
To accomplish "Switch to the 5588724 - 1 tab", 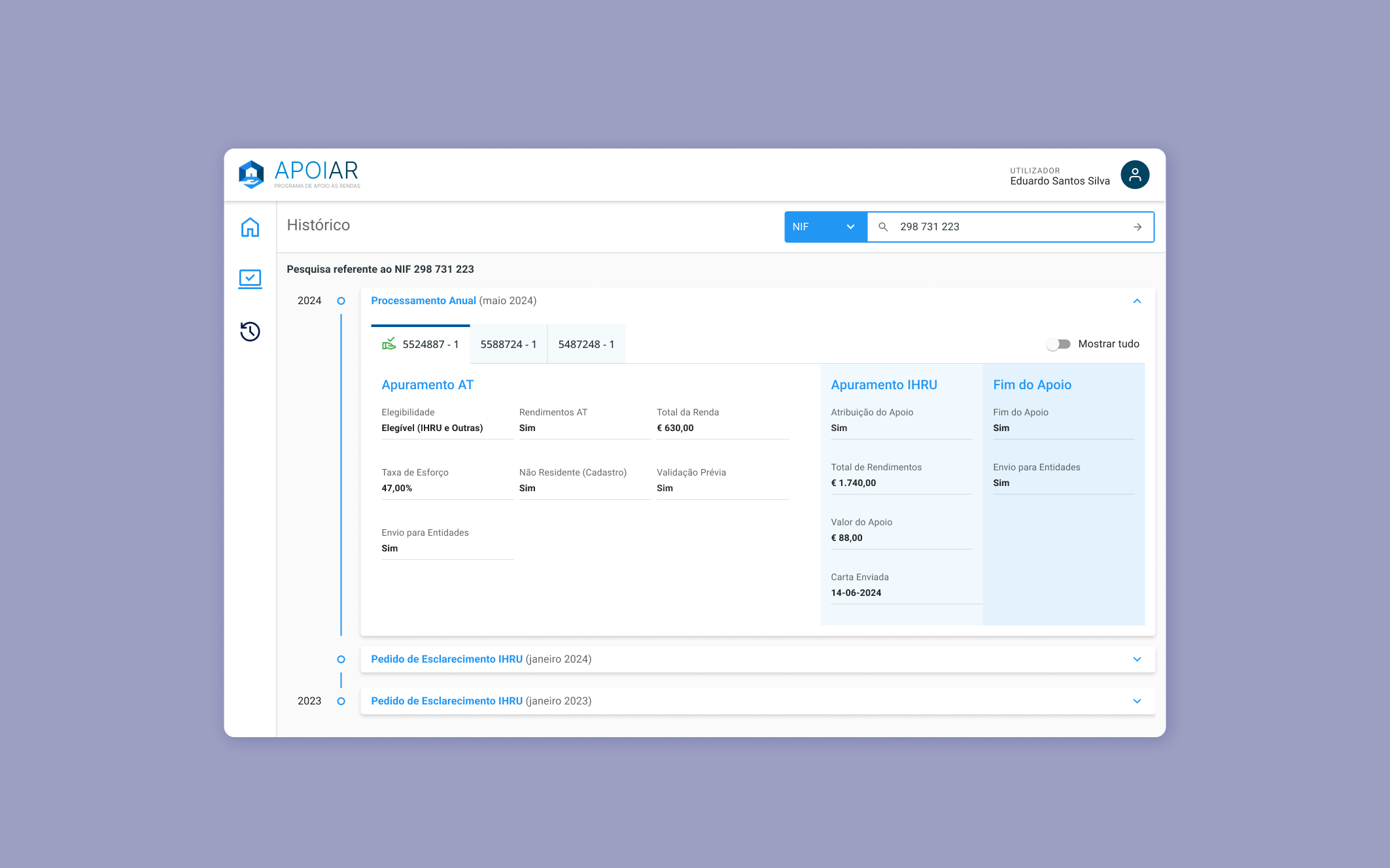I will (x=508, y=344).
